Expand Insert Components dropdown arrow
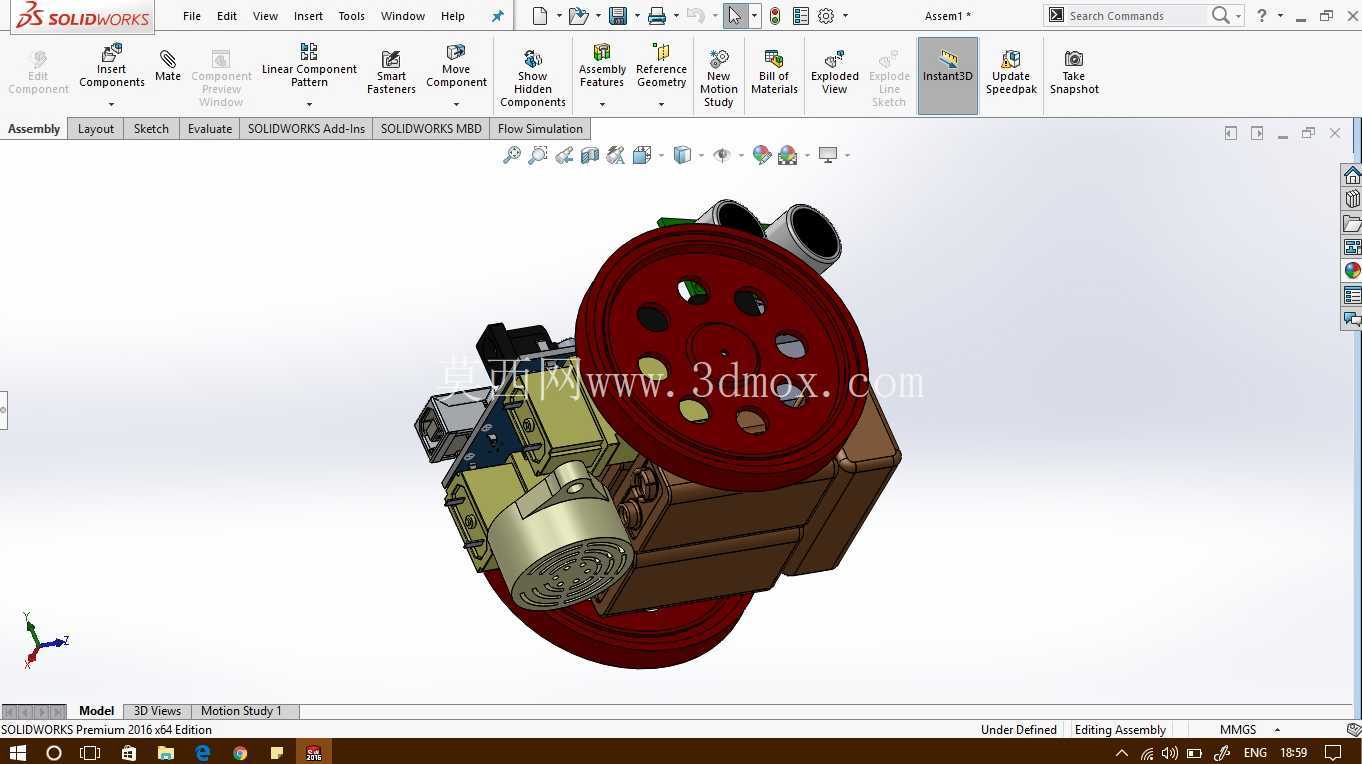This screenshot has height=764, width=1362. 112,104
